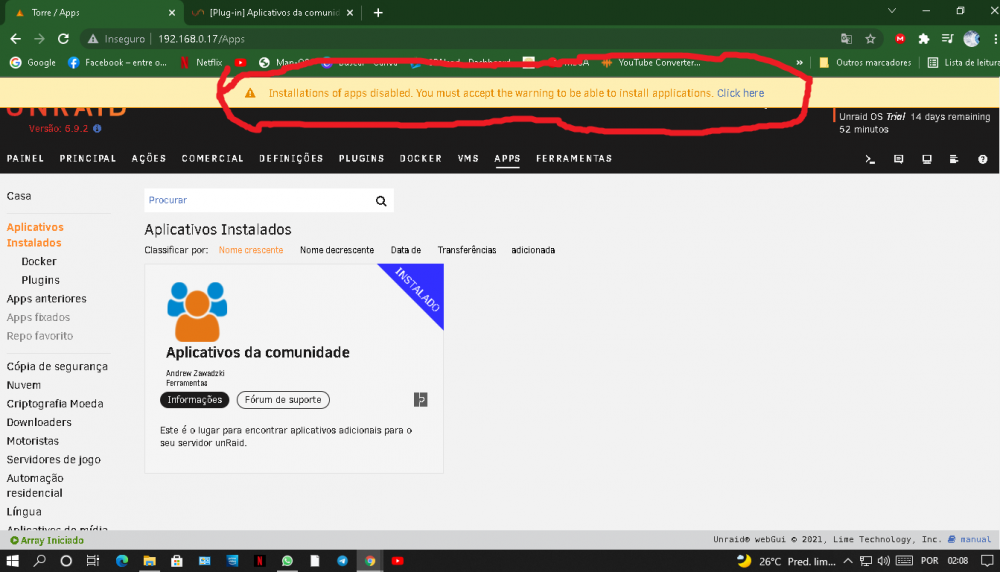Select Plugins in the sidebar
The height and width of the screenshot is (572, 1000).
pos(40,280)
